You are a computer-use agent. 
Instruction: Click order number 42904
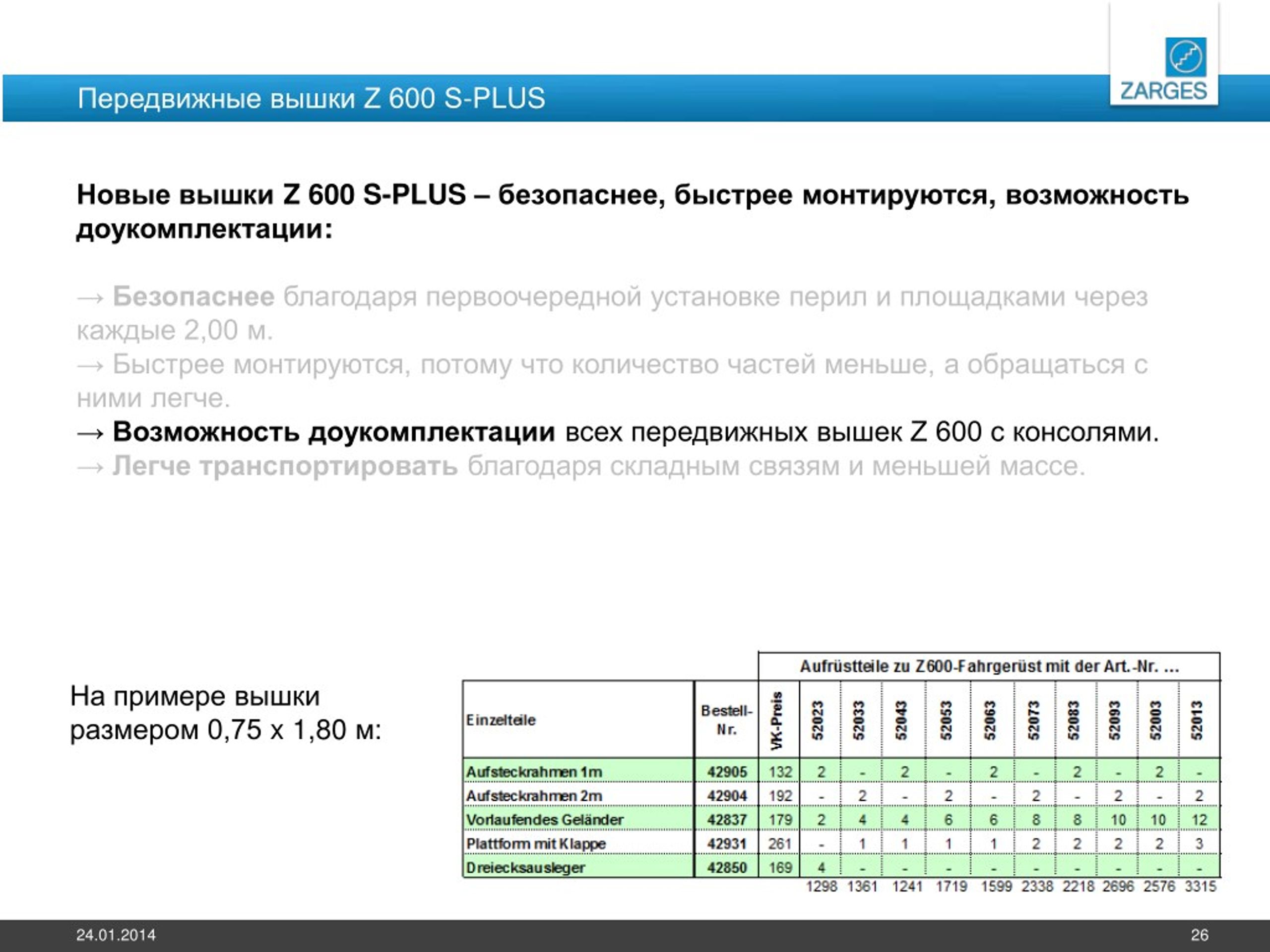(727, 796)
